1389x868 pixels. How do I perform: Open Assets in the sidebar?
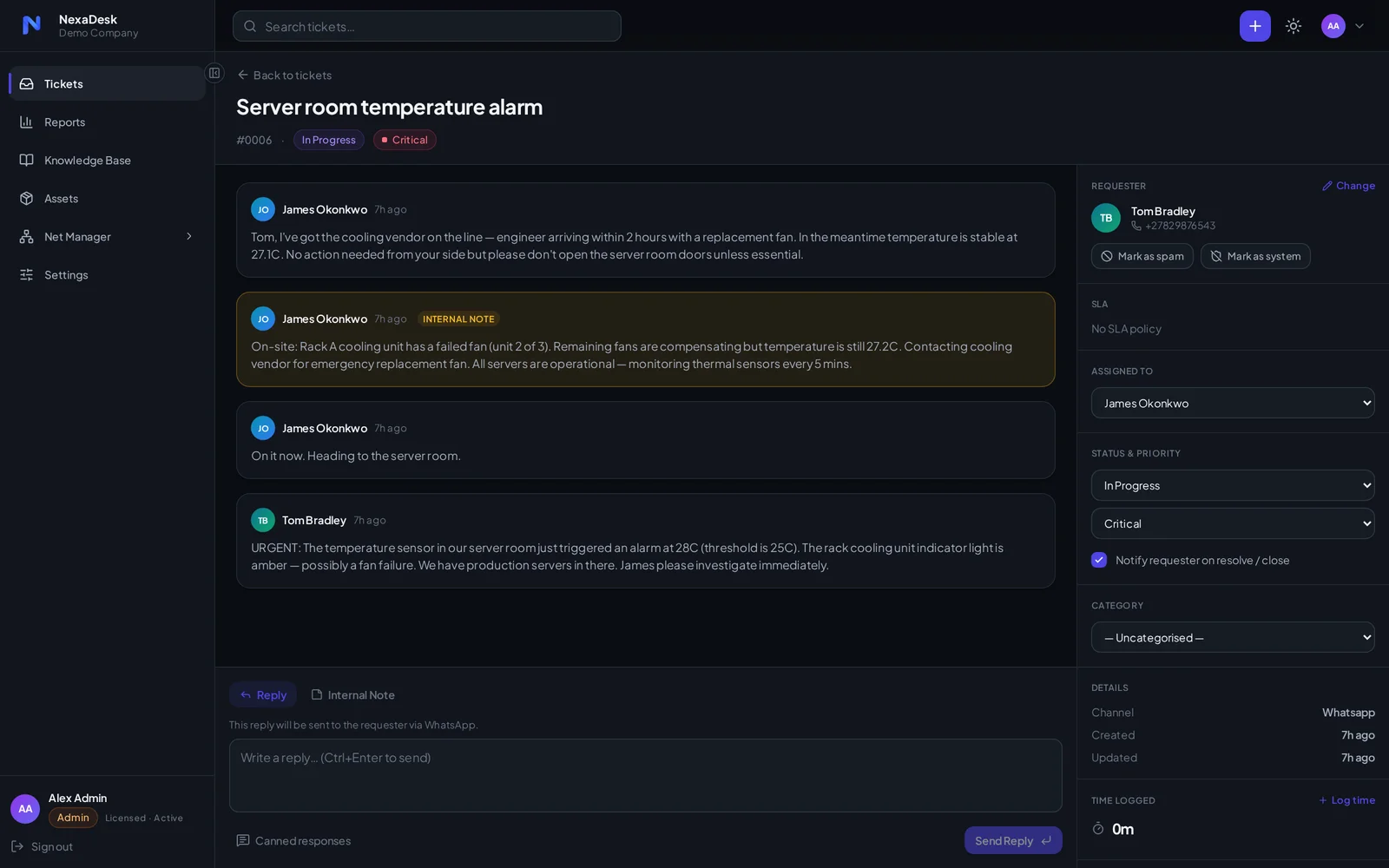click(107, 198)
